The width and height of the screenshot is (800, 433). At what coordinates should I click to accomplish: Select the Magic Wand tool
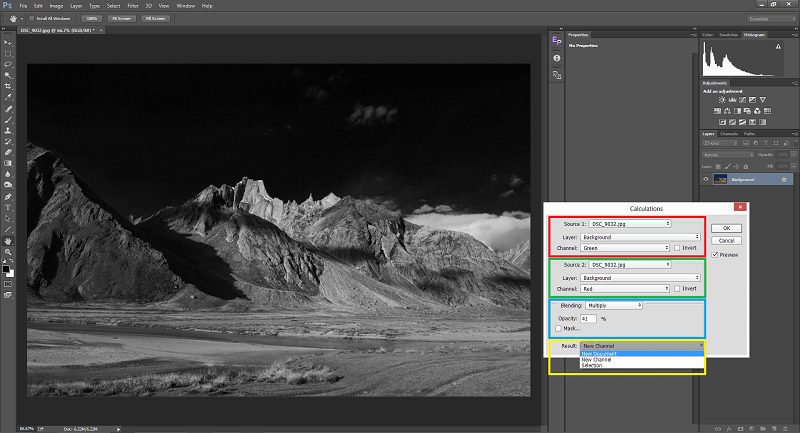point(8,76)
